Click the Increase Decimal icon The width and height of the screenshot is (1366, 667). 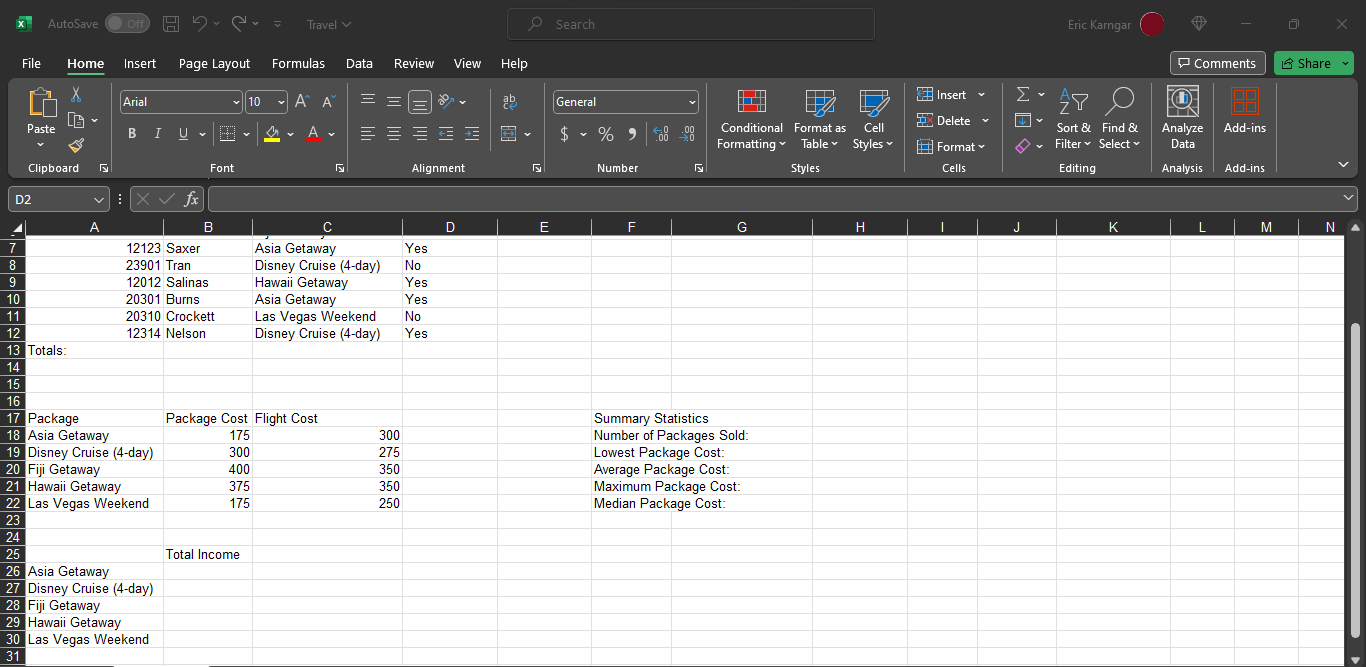click(661, 133)
